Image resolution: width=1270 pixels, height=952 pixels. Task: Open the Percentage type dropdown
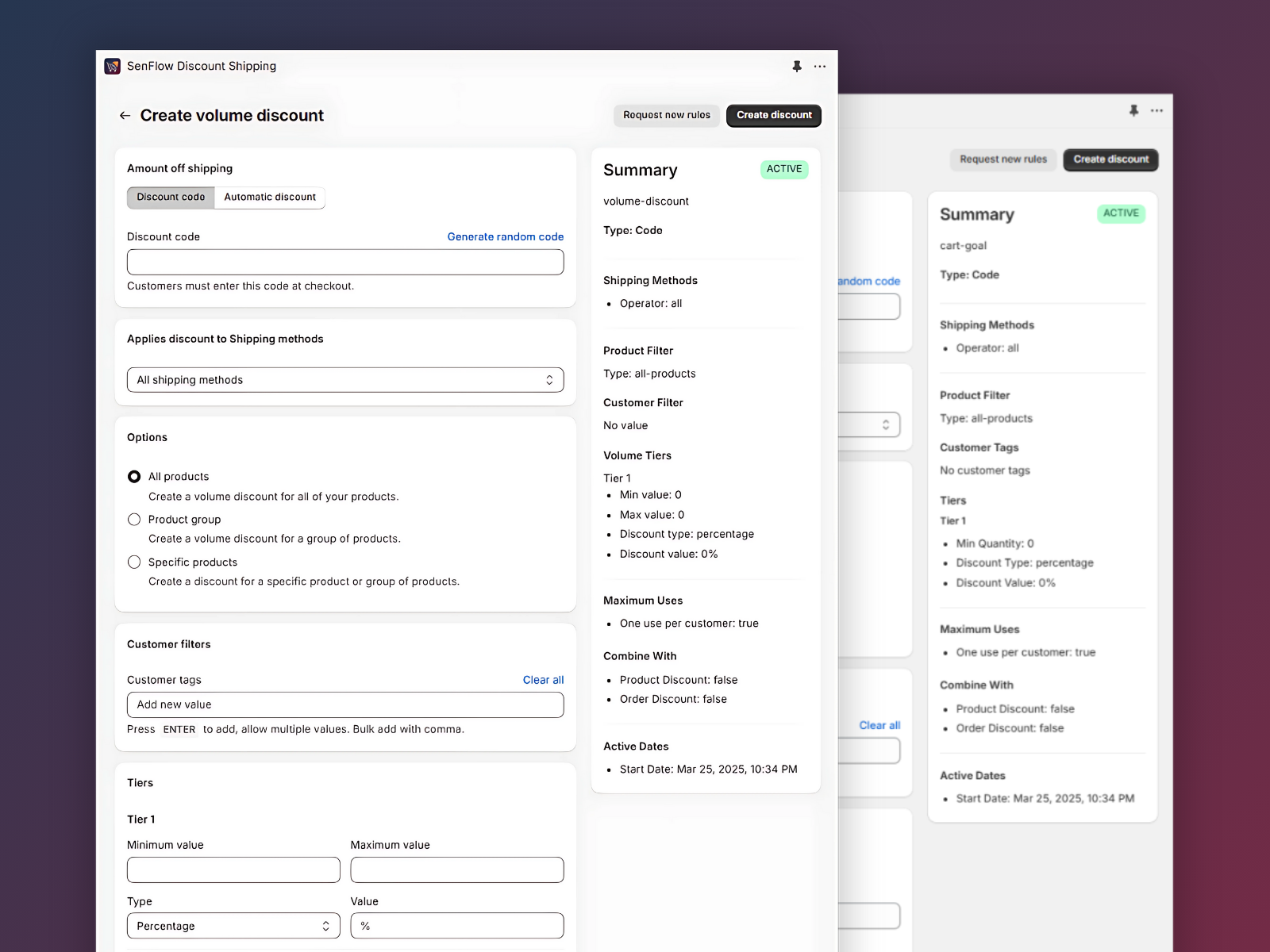[233, 926]
